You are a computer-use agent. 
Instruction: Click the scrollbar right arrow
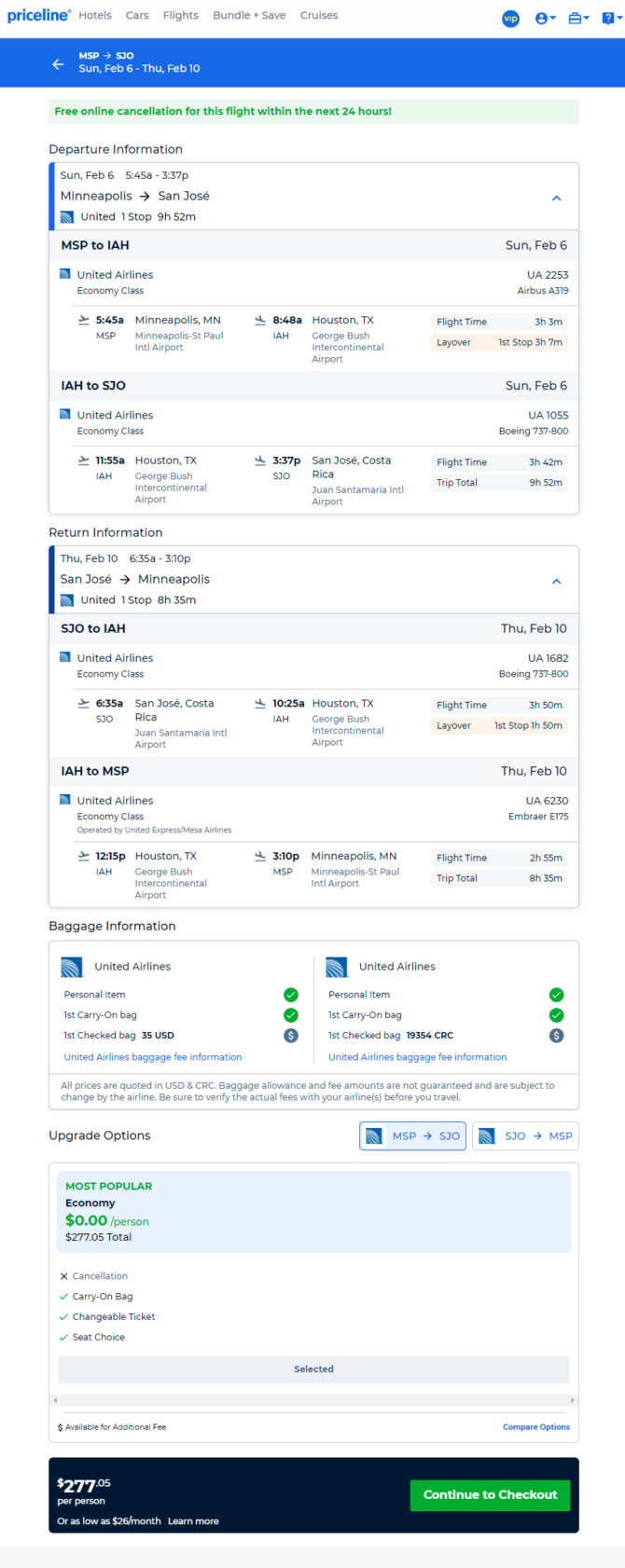572,1400
